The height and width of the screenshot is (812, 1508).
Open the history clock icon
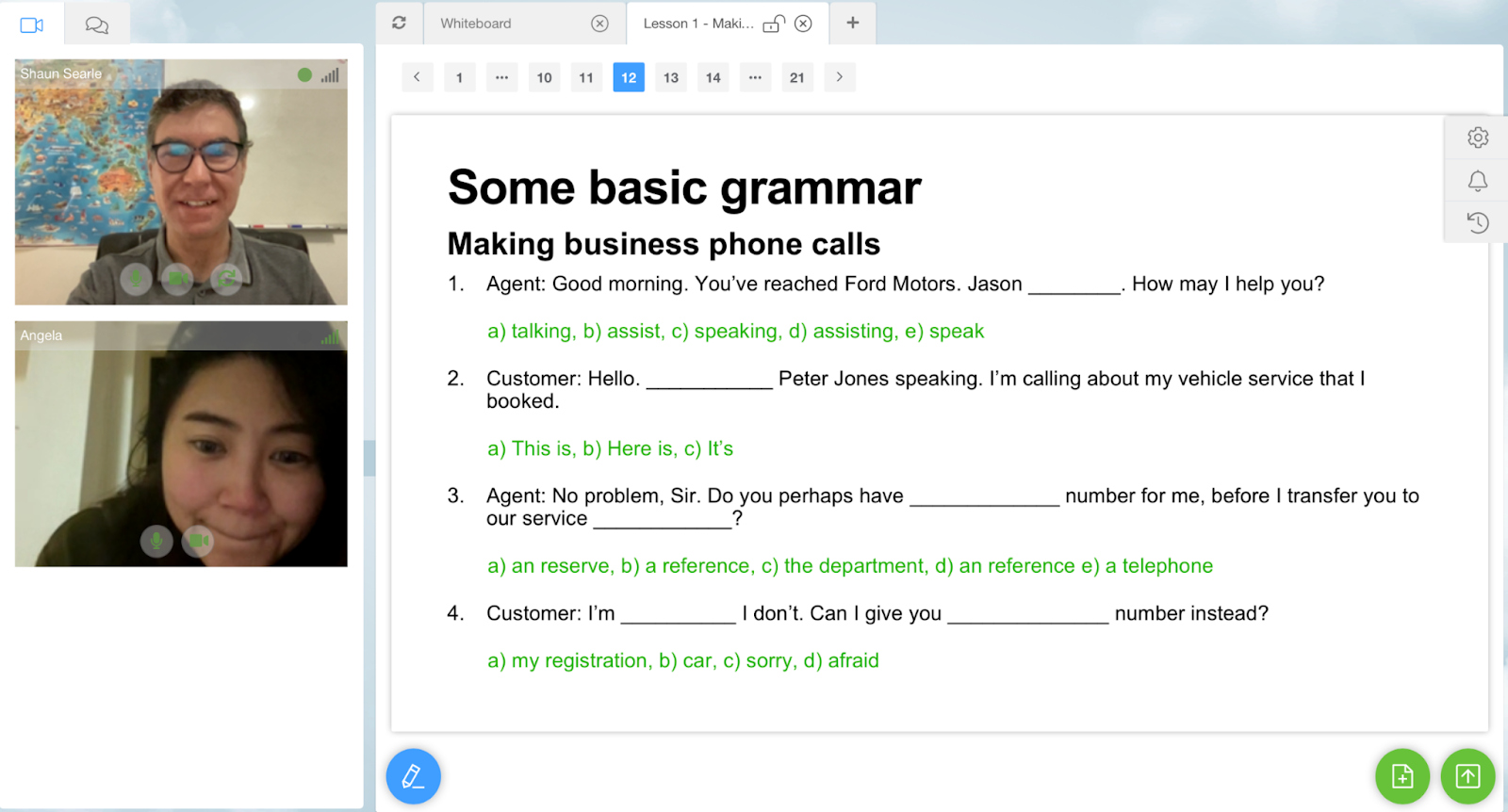1477,222
